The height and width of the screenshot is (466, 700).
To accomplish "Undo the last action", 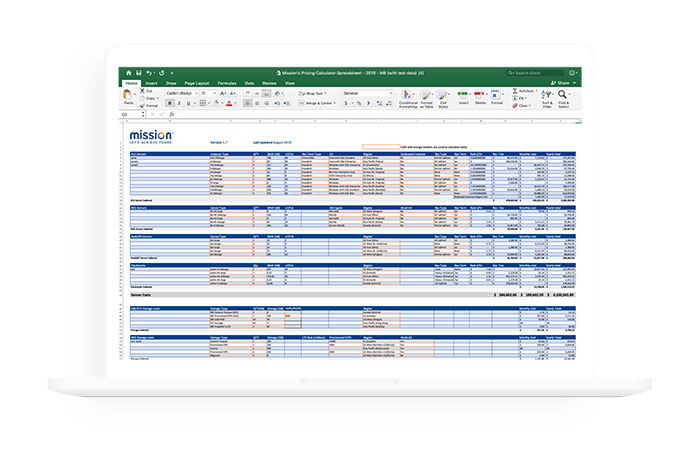I will click(x=149, y=73).
